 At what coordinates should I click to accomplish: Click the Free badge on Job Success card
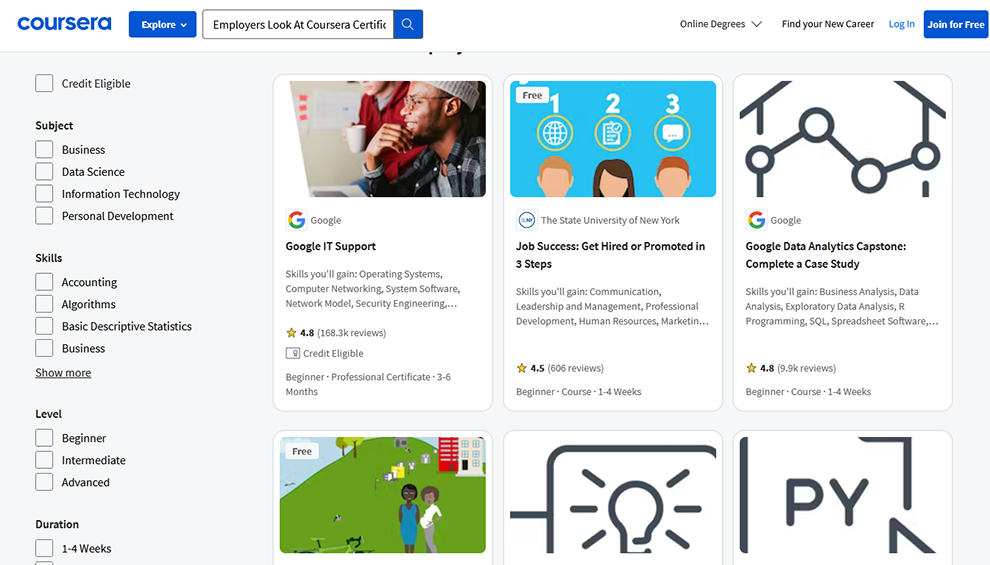[x=532, y=95]
